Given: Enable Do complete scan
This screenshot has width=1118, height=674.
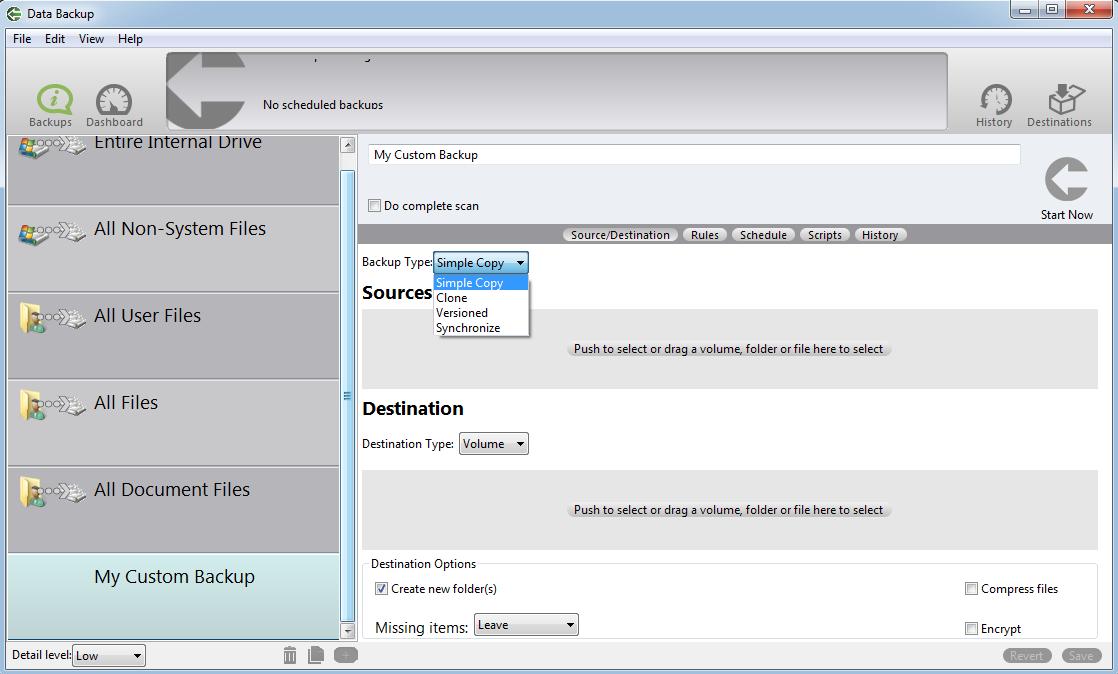Looking at the screenshot, I should pos(375,205).
